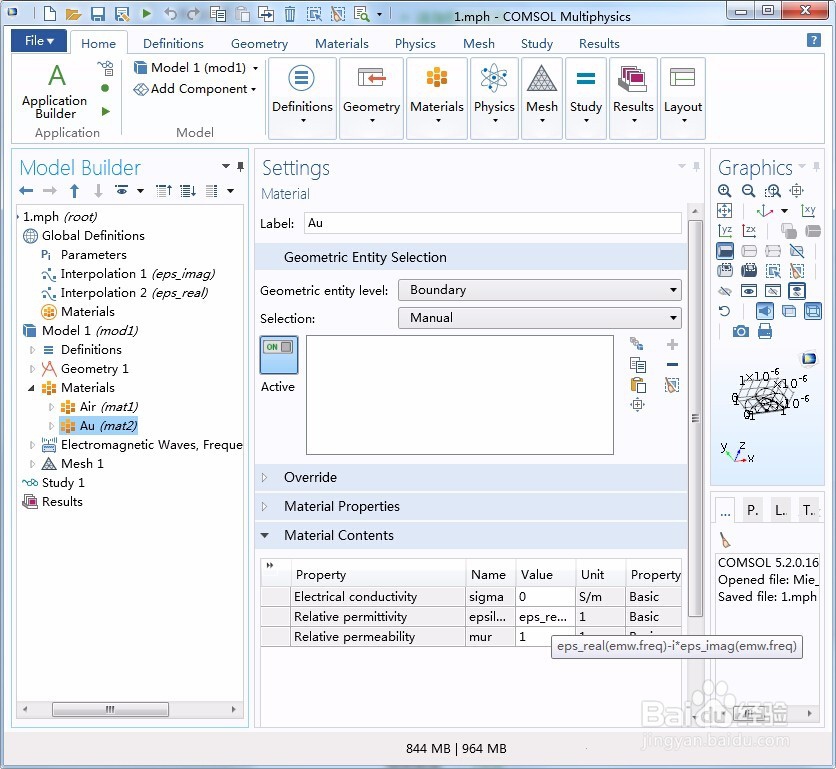This screenshot has height=769, width=836.
Task: Switch to the Physics ribbon tab
Action: click(x=415, y=44)
